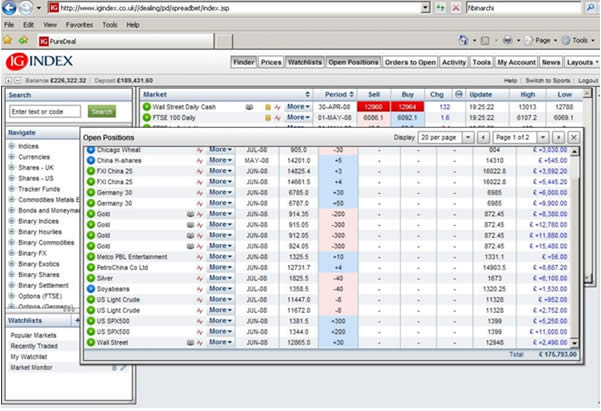The width and height of the screenshot is (601, 411).
Task: Click the 'Enter text or code' search field
Action: coord(46,111)
